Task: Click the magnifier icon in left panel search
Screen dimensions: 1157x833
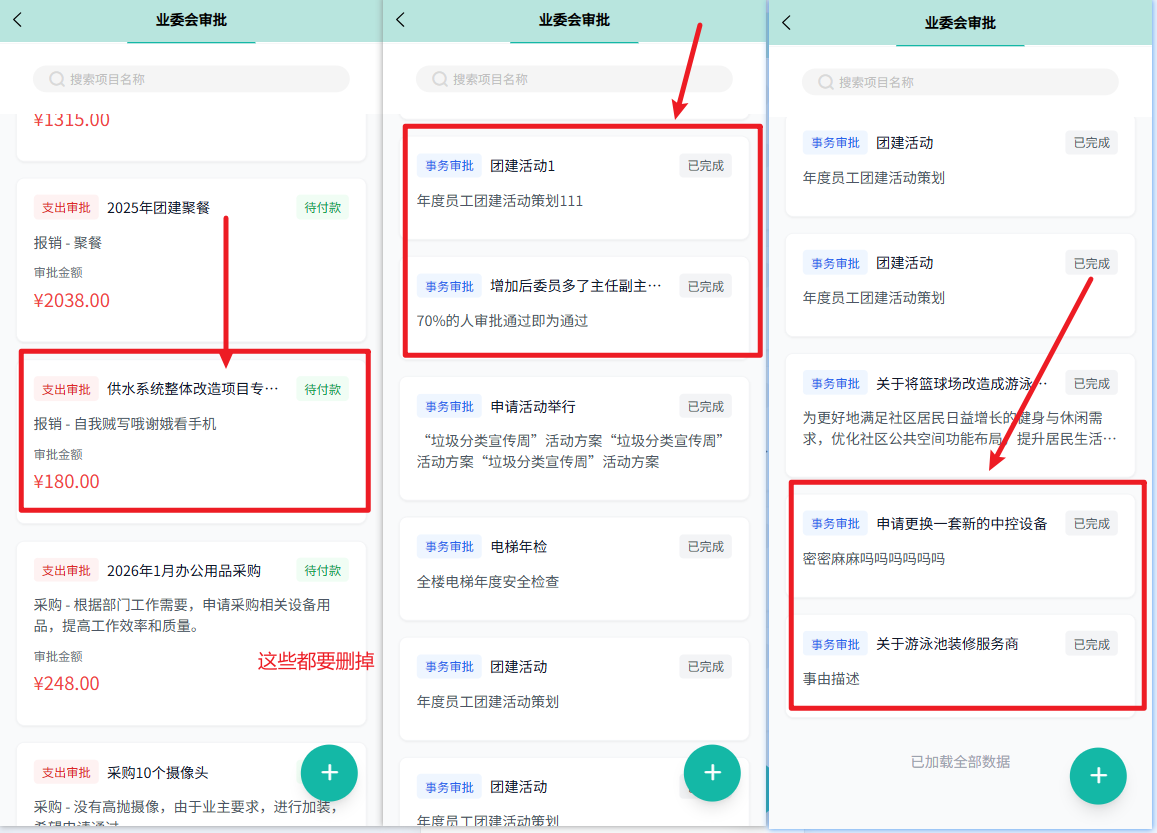Action: tap(56, 79)
